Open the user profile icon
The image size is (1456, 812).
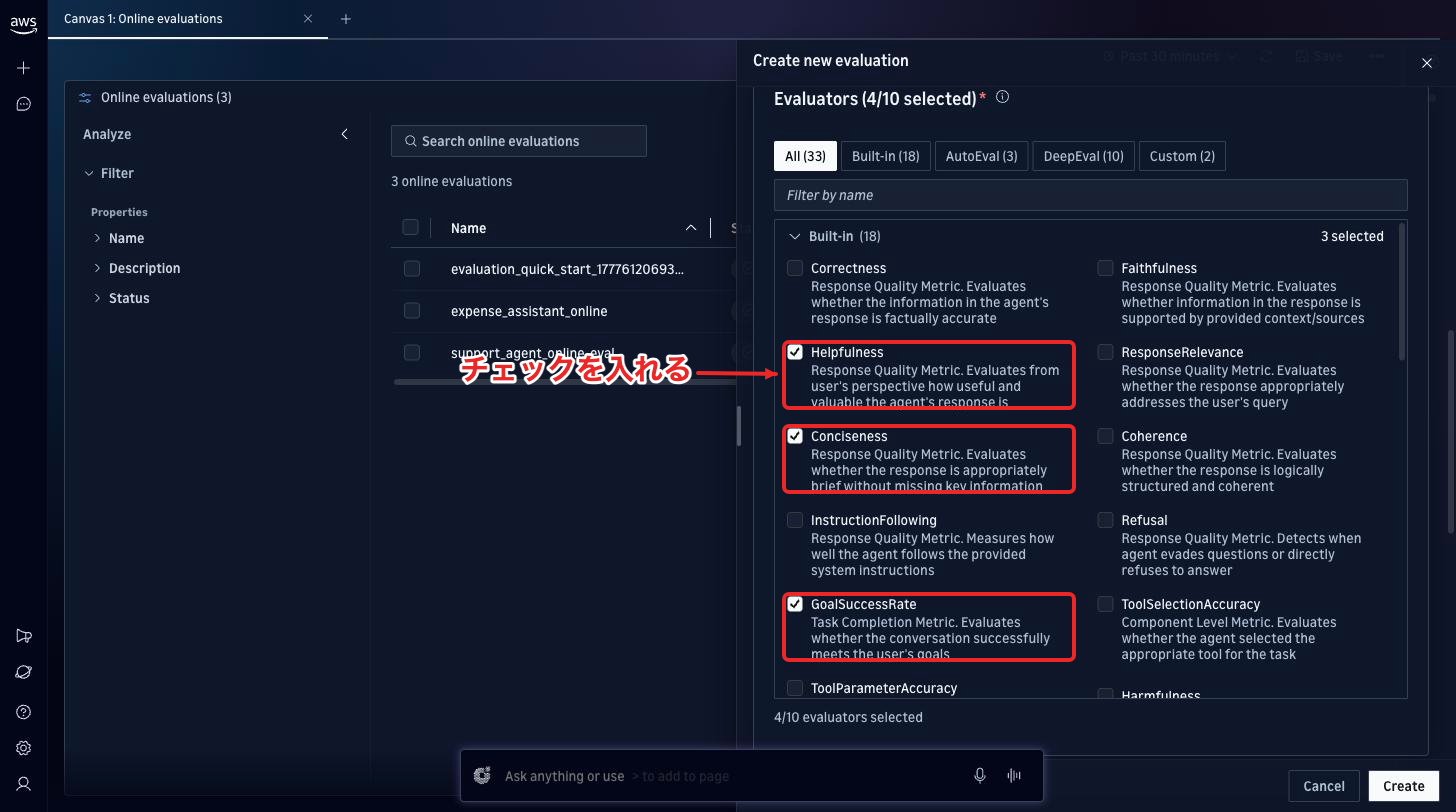click(x=24, y=784)
